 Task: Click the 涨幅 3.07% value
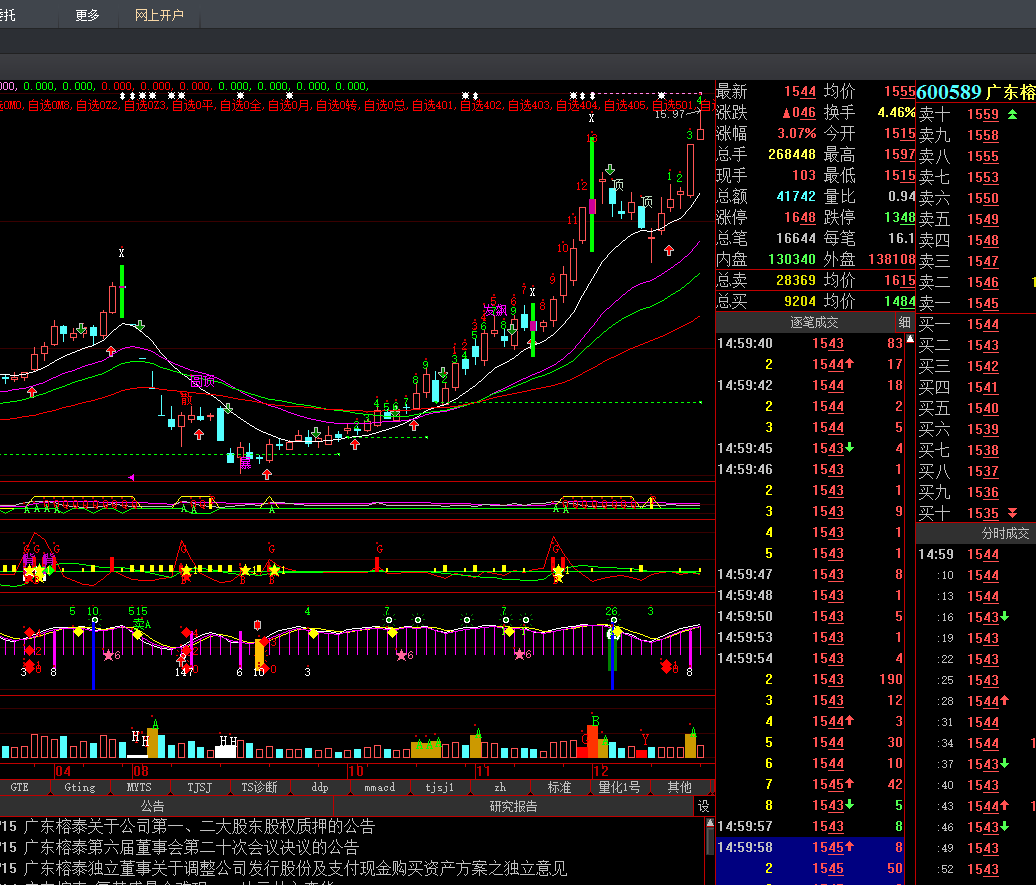pyautogui.click(x=797, y=134)
